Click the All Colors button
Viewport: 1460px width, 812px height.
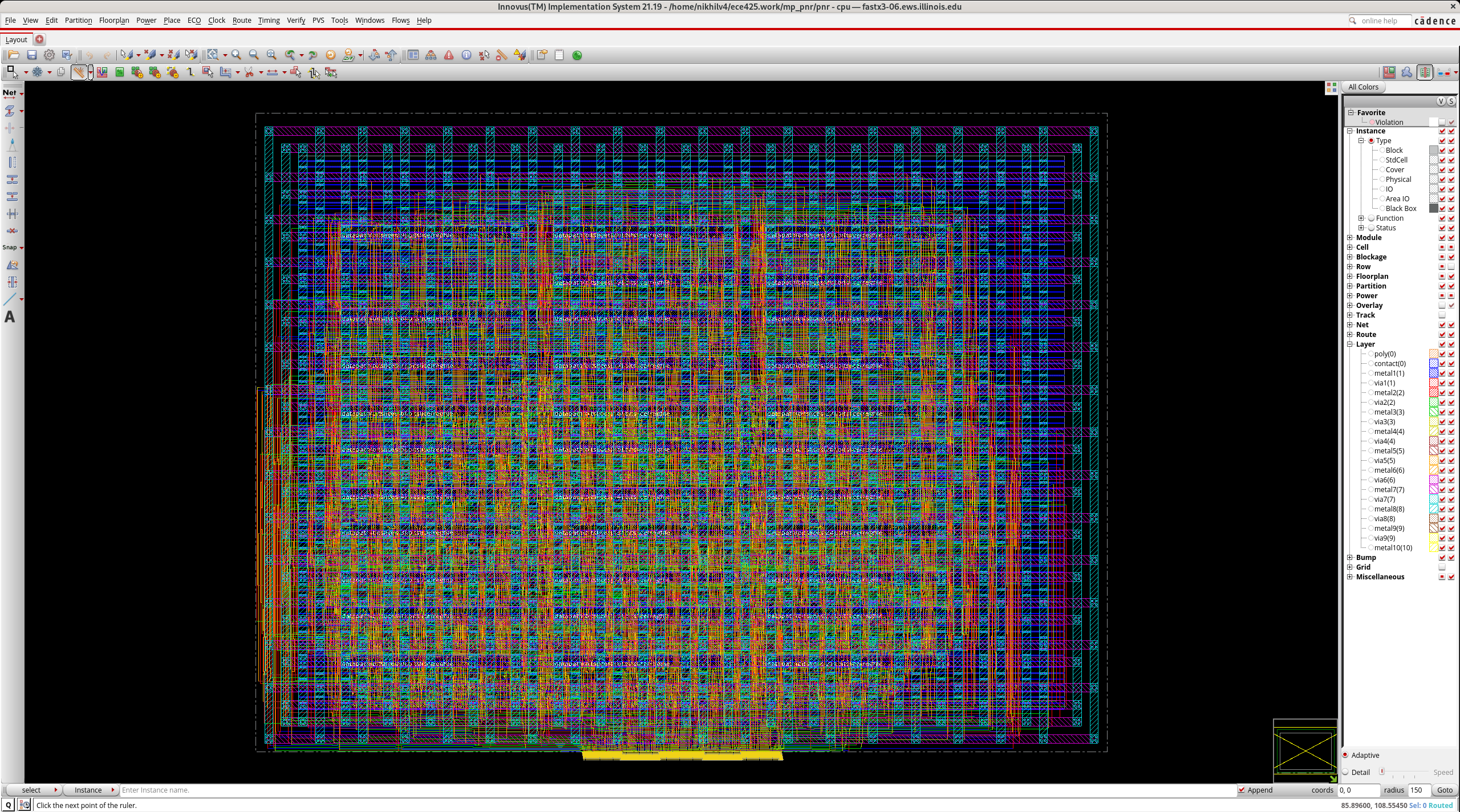pyautogui.click(x=1363, y=87)
